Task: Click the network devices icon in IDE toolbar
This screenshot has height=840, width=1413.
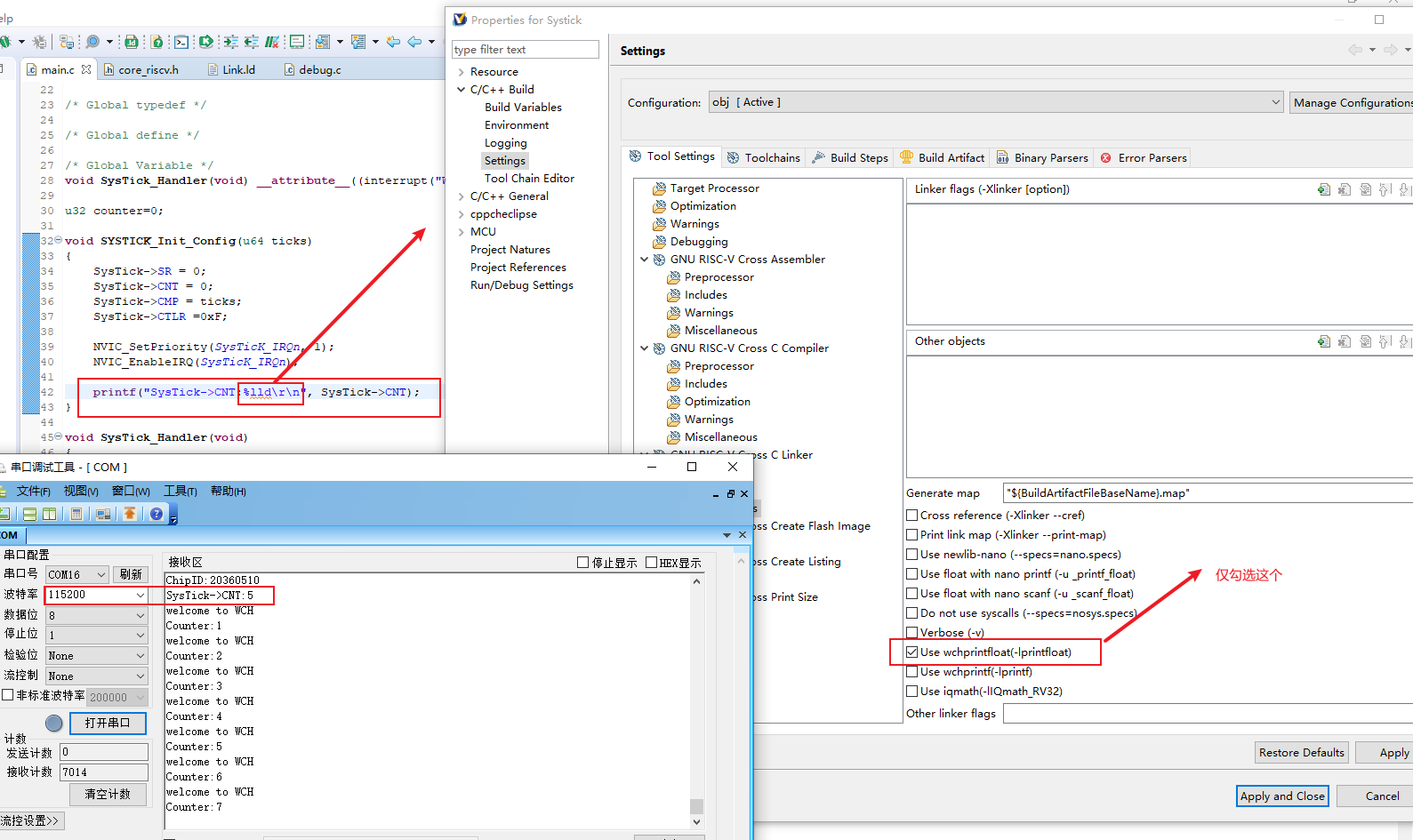Action: (67, 42)
